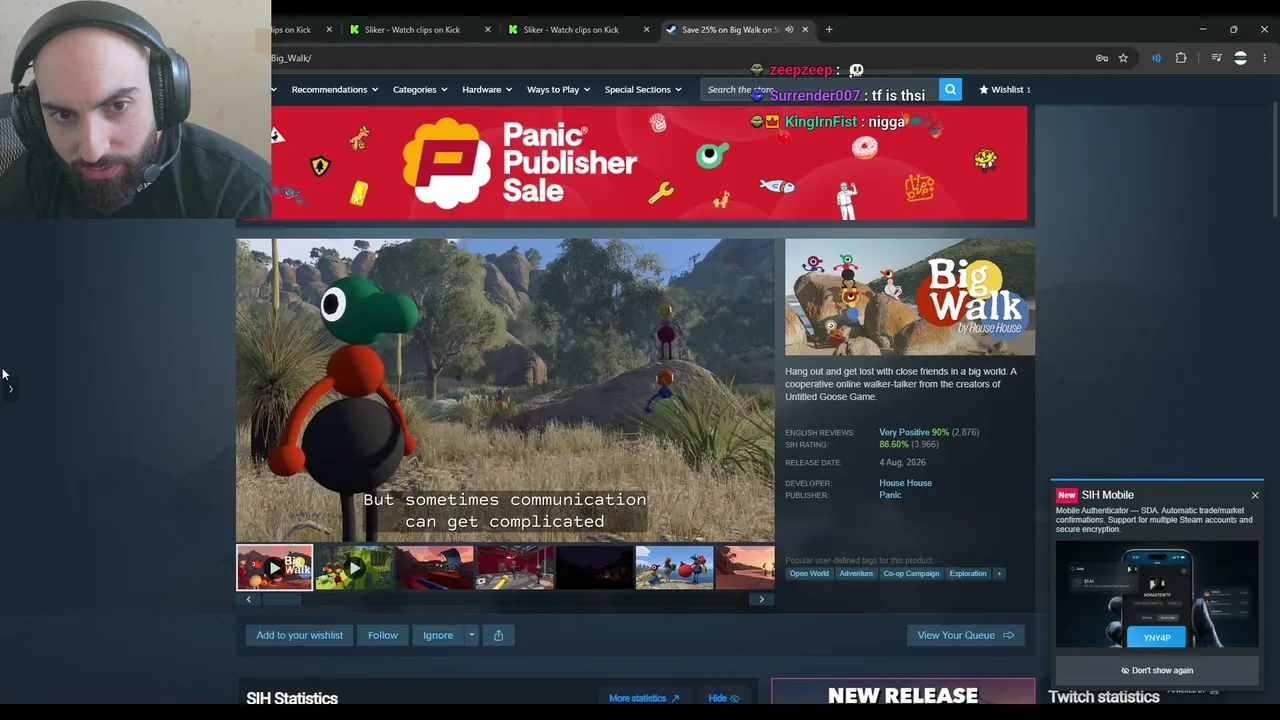This screenshot has height=720, width=1280.
Task: Select the red-interior screenshot thumbnail
Action: 514,568
